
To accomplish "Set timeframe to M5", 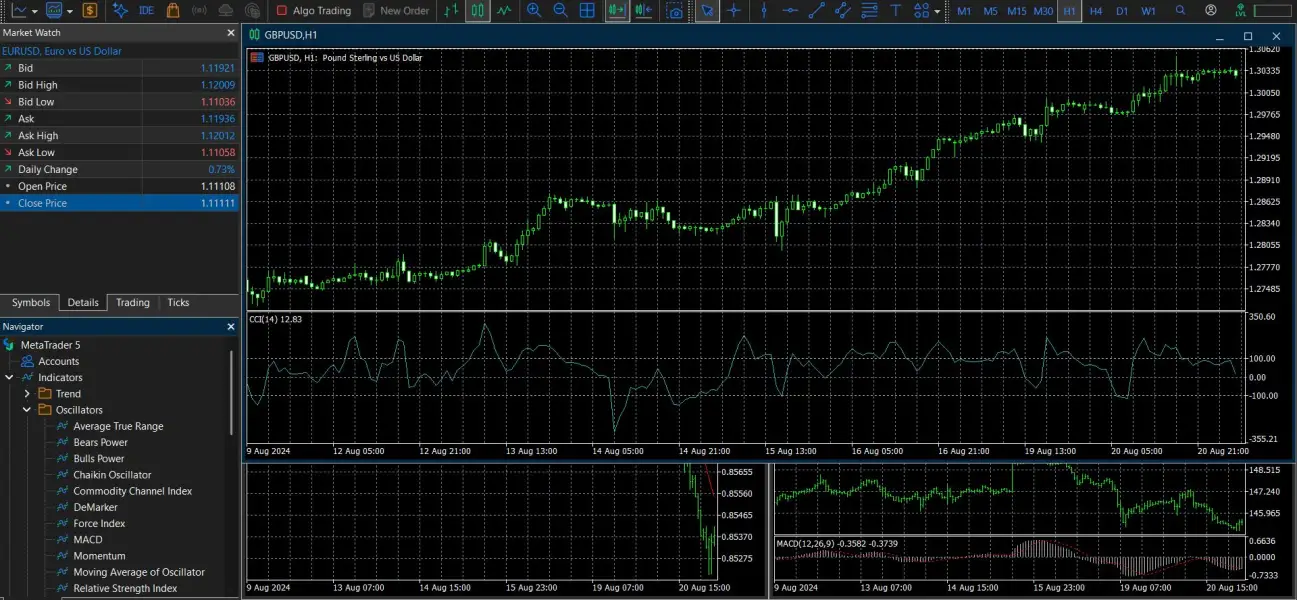I will click(x=990, y=11).
